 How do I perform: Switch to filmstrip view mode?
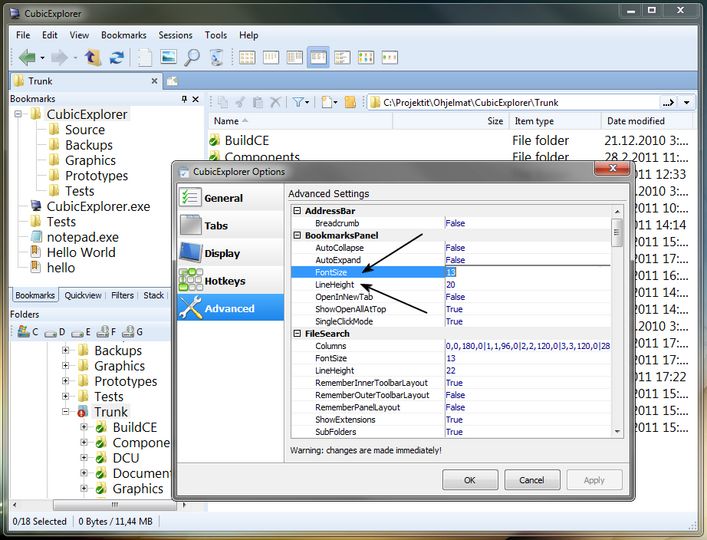tap(390, 58)
